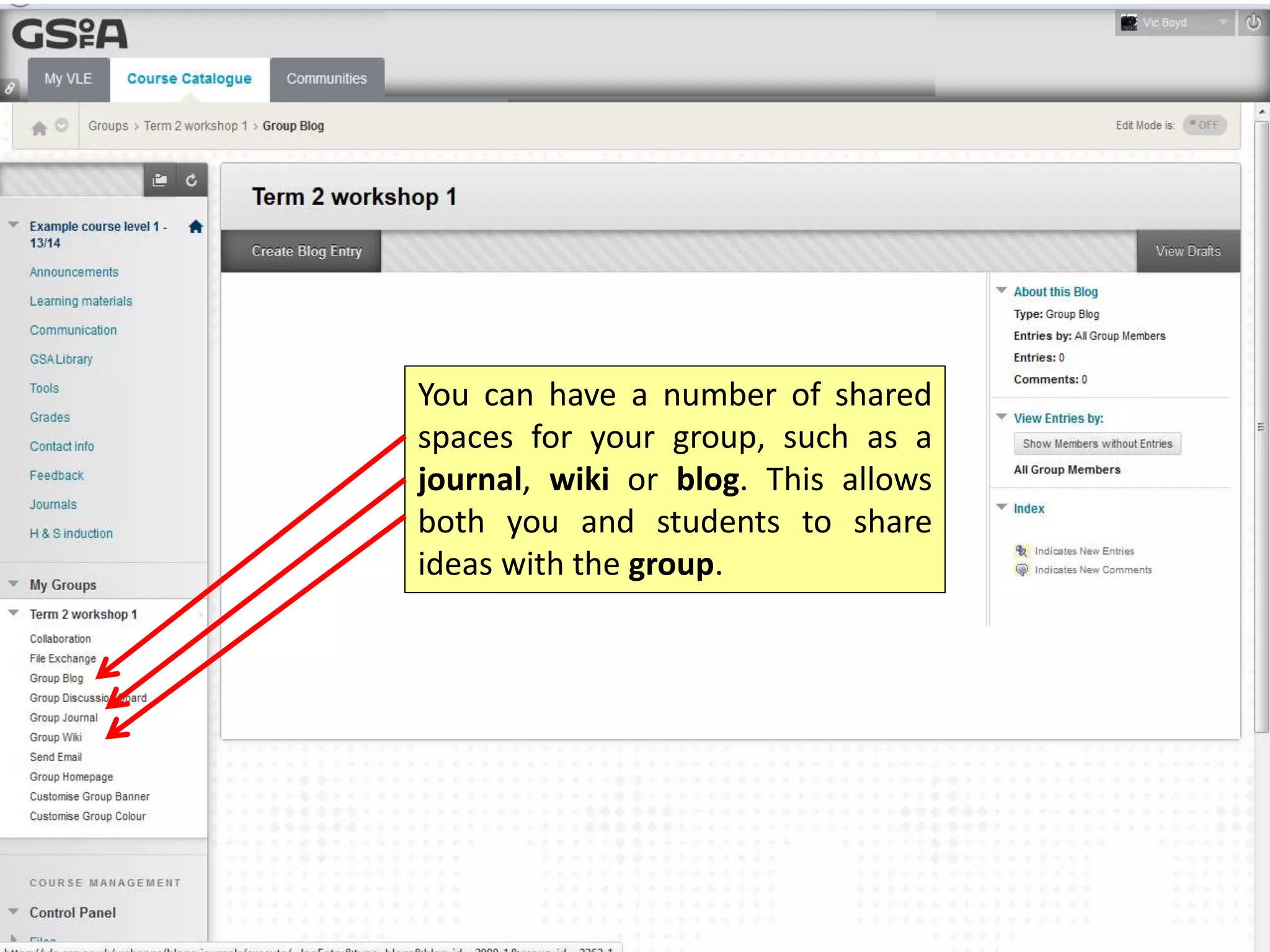Click the course files folder icon in sidebar header
1270x952 pixels.
[x=160, y=180]
